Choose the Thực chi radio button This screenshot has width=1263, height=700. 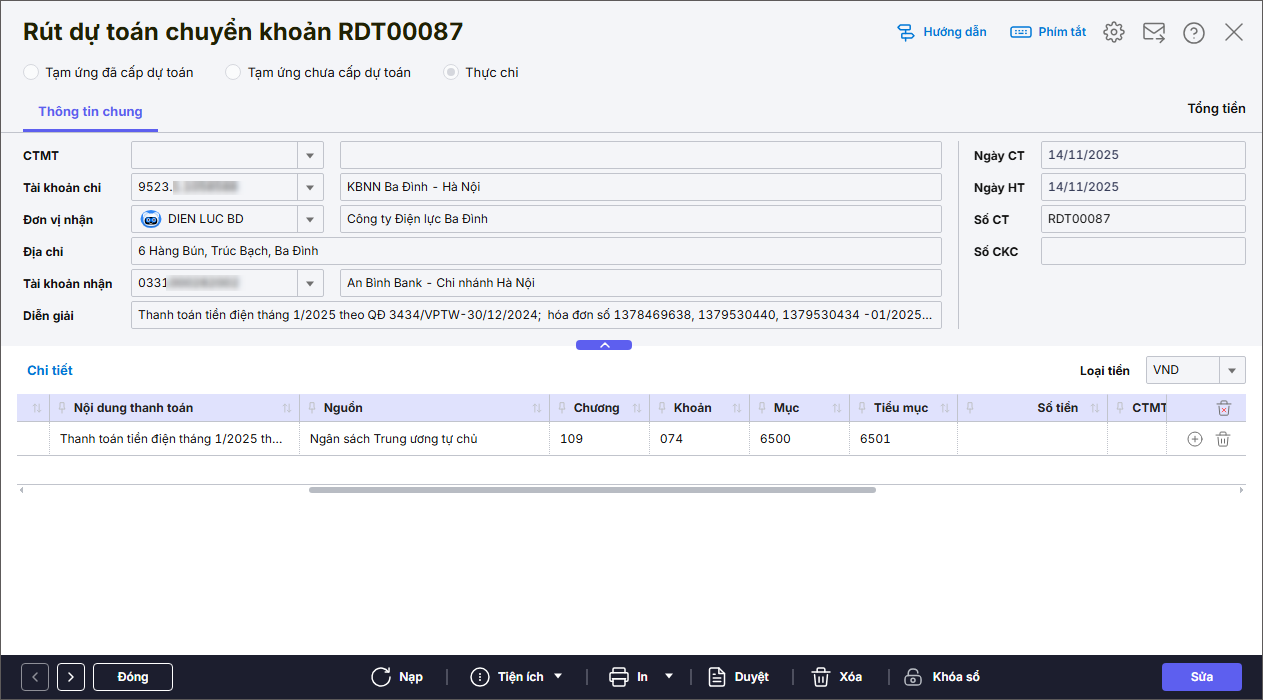[x=451, y=72]
